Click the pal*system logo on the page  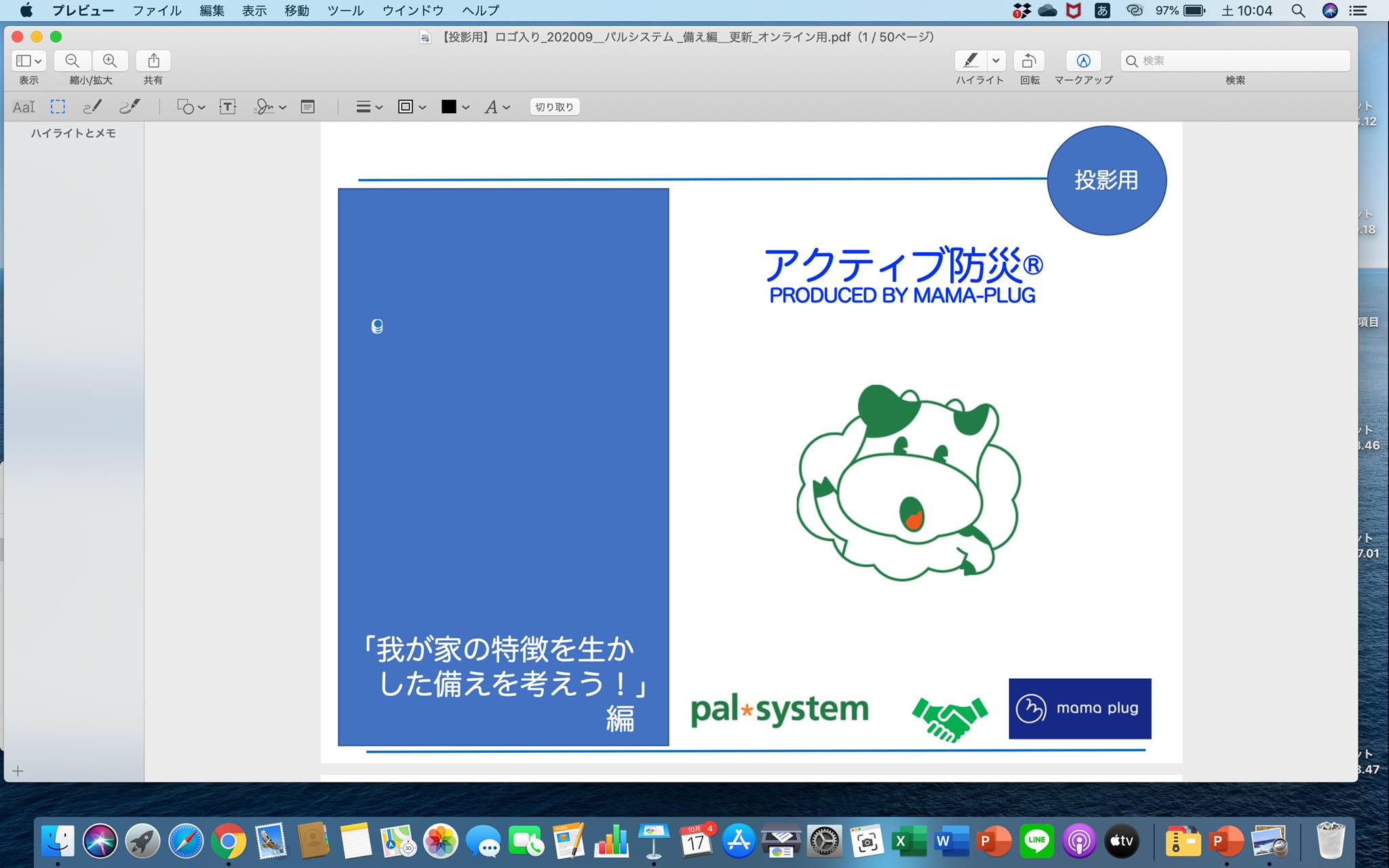coord(779,711)
